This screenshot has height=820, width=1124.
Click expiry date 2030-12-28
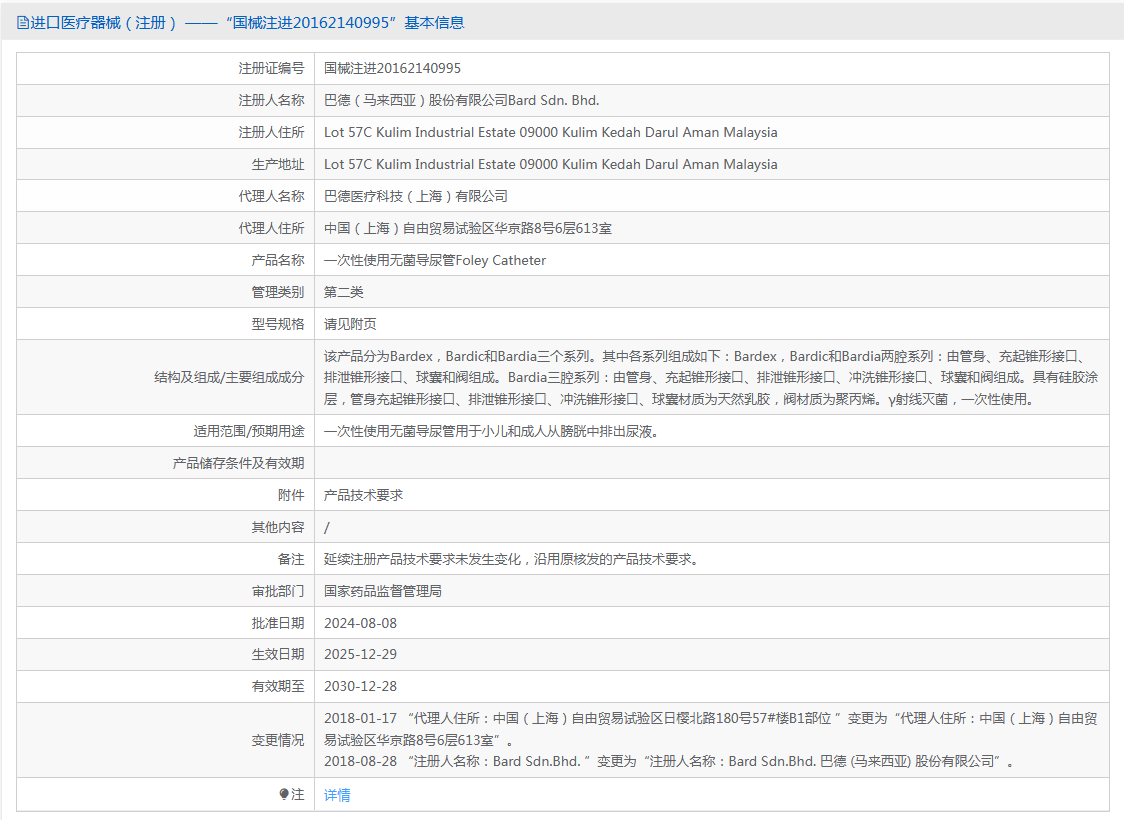pyautogui.click(x=361, y=686)
